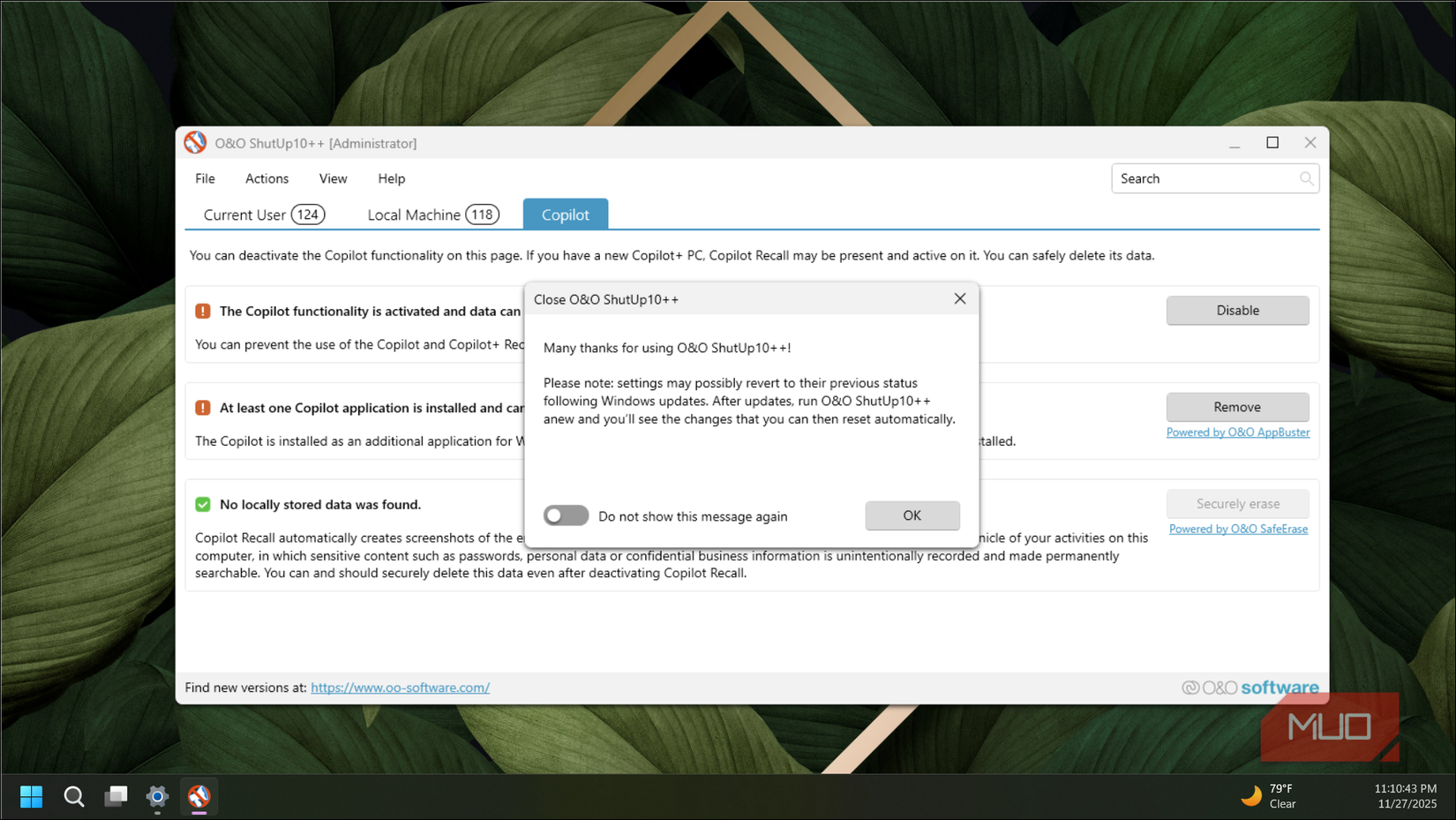1456x820 pixels.
Task: Open Powered by O&O AppBuster link
Action: coord(1238,433)
